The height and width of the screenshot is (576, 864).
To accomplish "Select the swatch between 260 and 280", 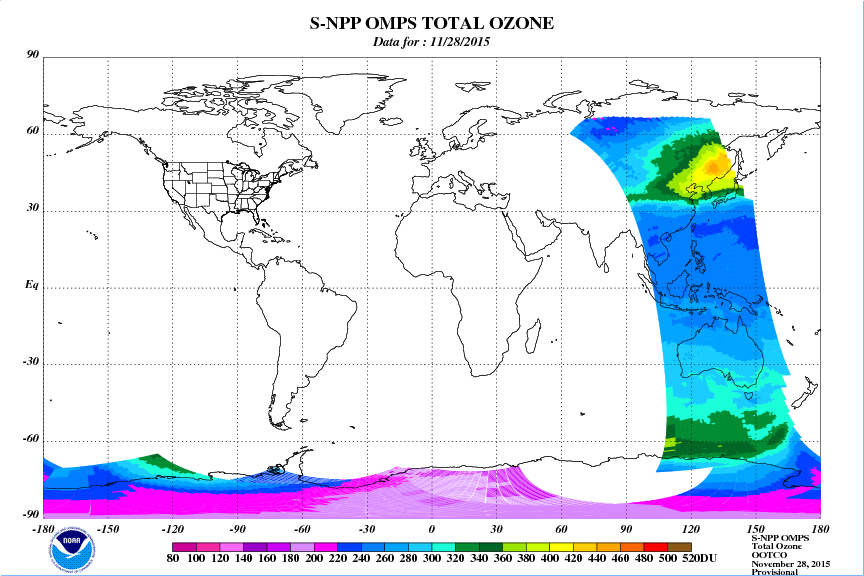I will tap(396, 547).
